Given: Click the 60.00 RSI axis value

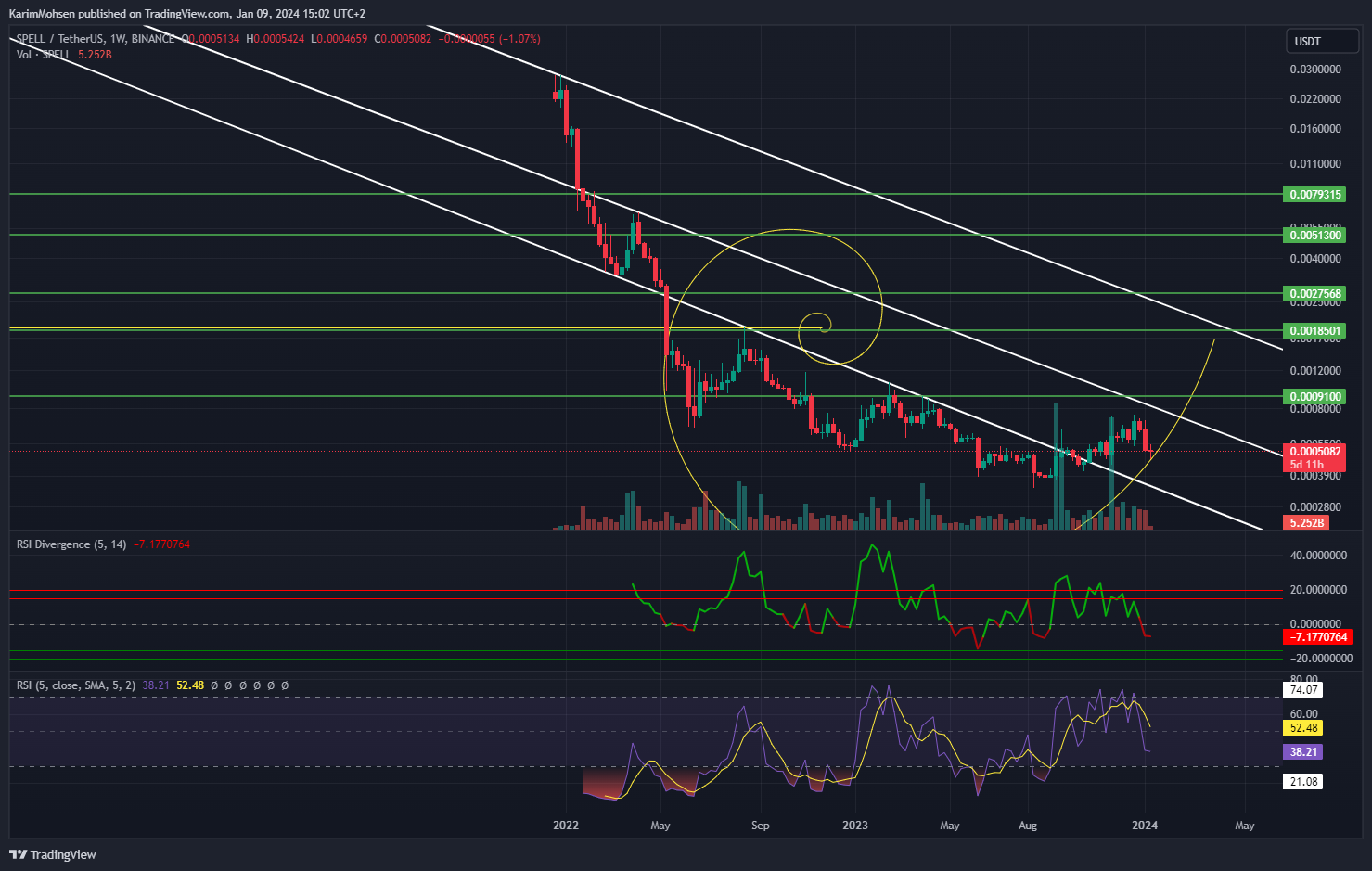Looking at the screenshot, I should coord(1303,714).
